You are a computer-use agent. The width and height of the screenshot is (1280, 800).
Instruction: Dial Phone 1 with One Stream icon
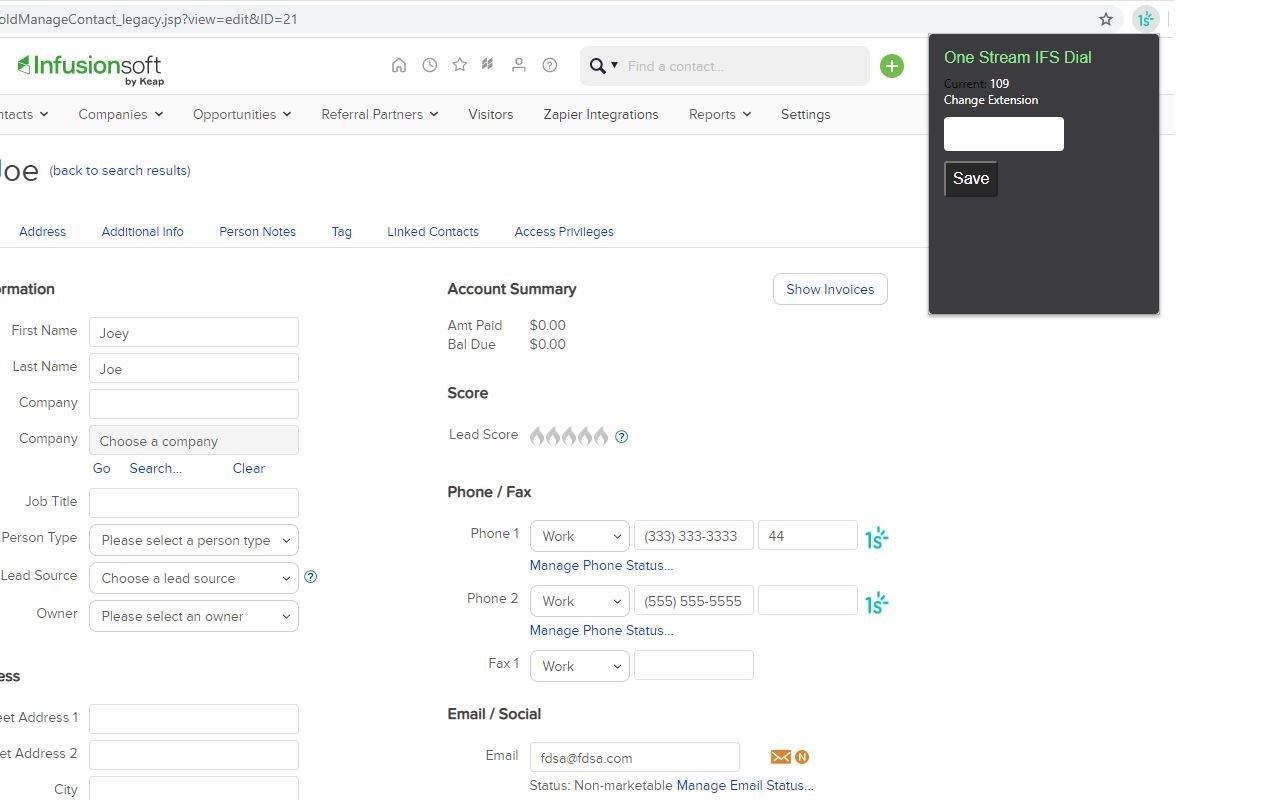[877, 538]
